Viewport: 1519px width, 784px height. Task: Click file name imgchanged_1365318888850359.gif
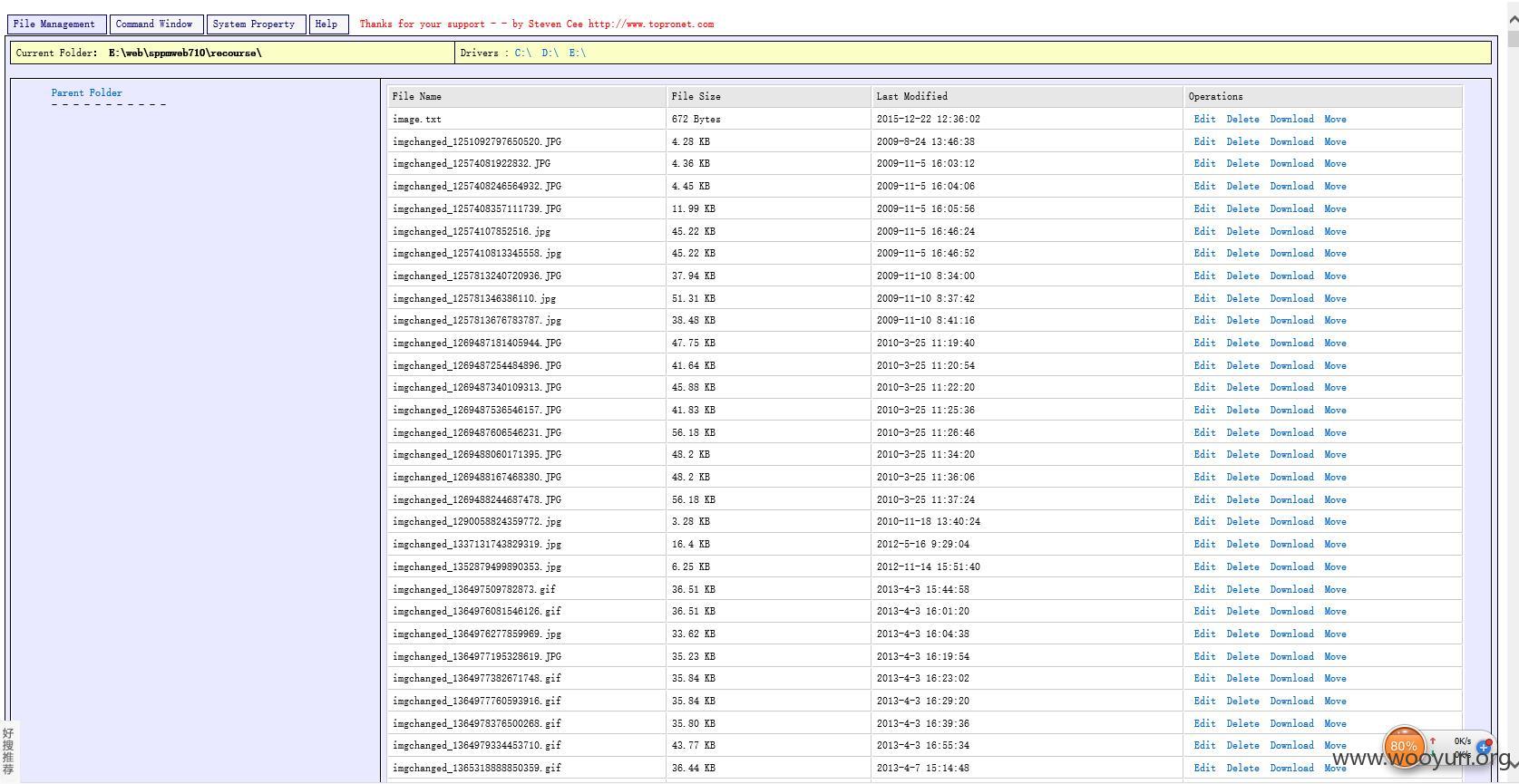pos(477,768)
